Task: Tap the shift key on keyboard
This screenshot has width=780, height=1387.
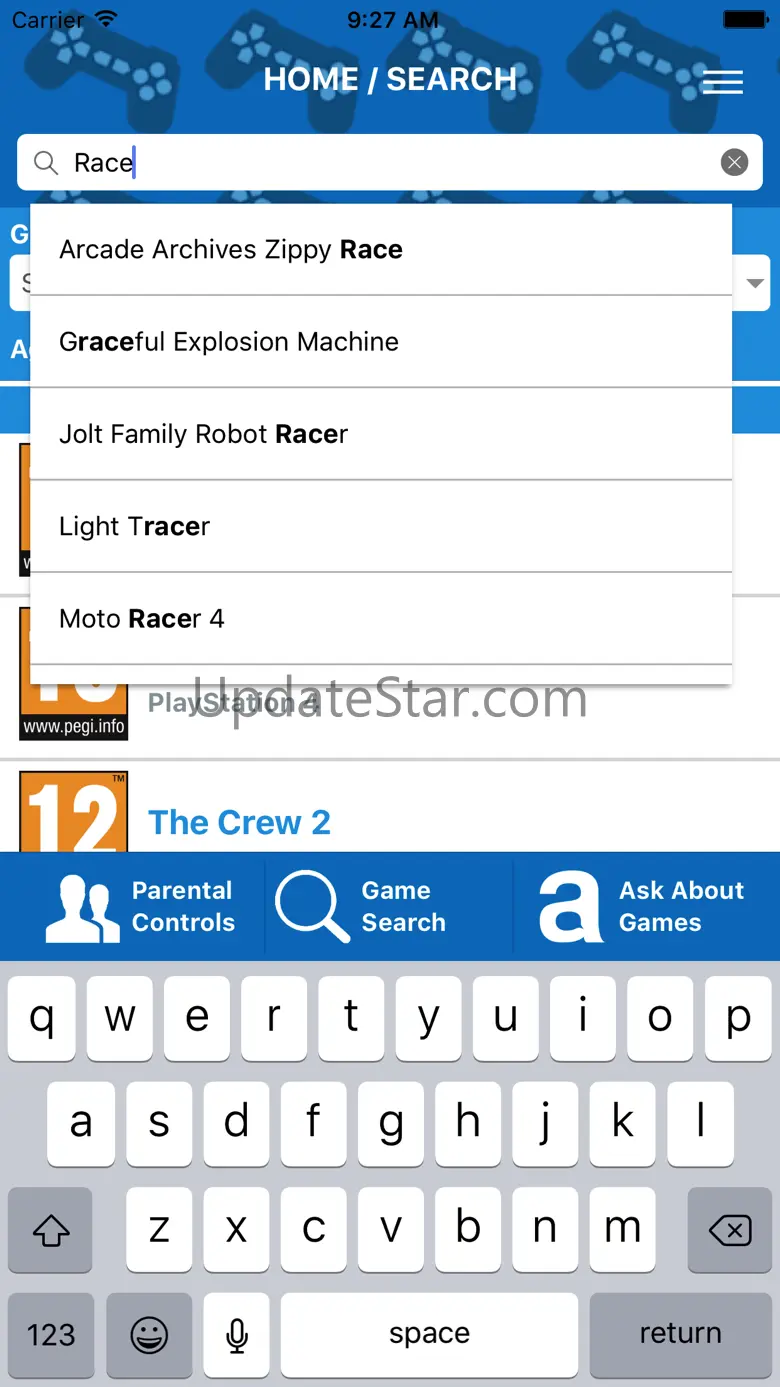Action: tap(50, 1230)
